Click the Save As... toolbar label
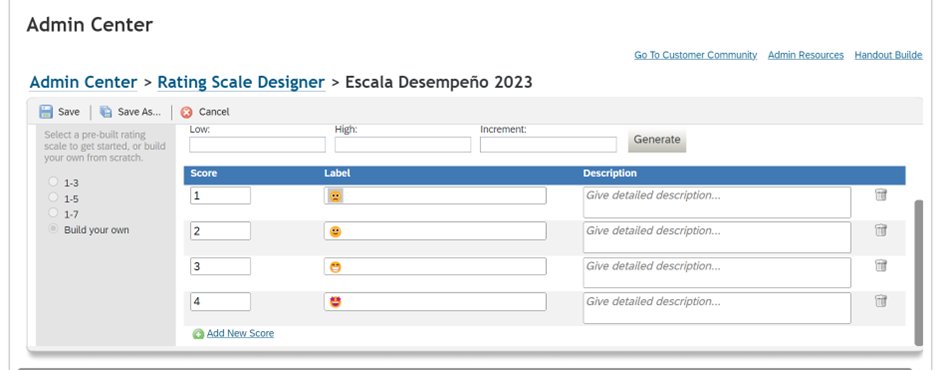The width and height of the screenshot is (940, 370). 139,112
